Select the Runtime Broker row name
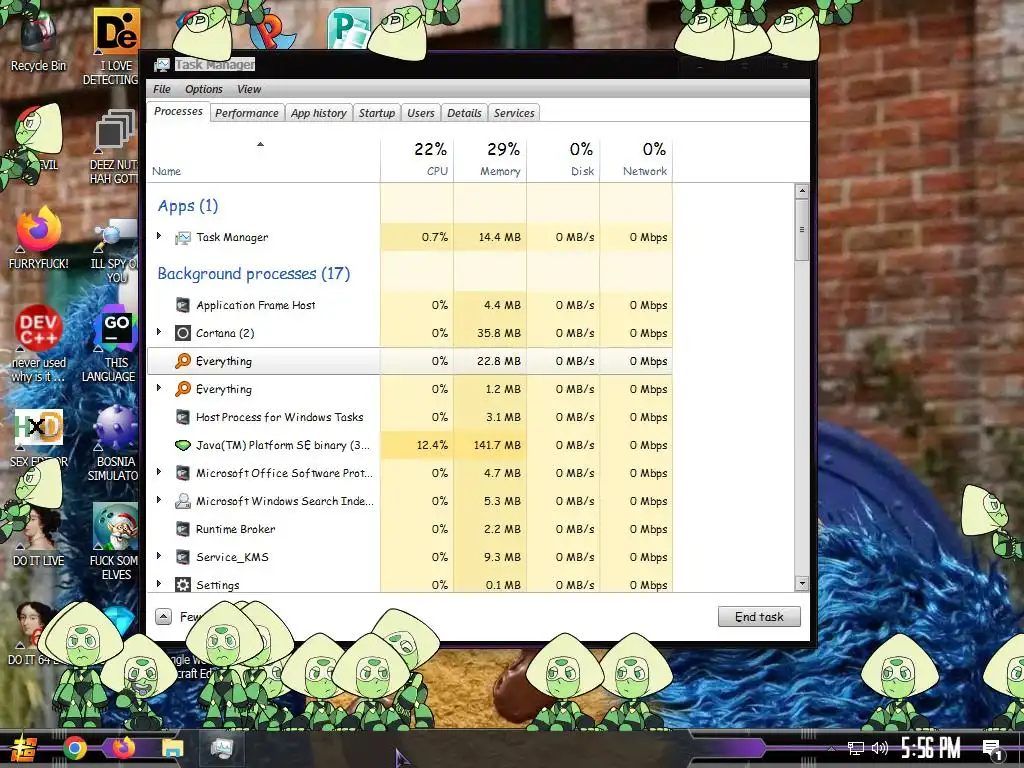 click(235, 530)
